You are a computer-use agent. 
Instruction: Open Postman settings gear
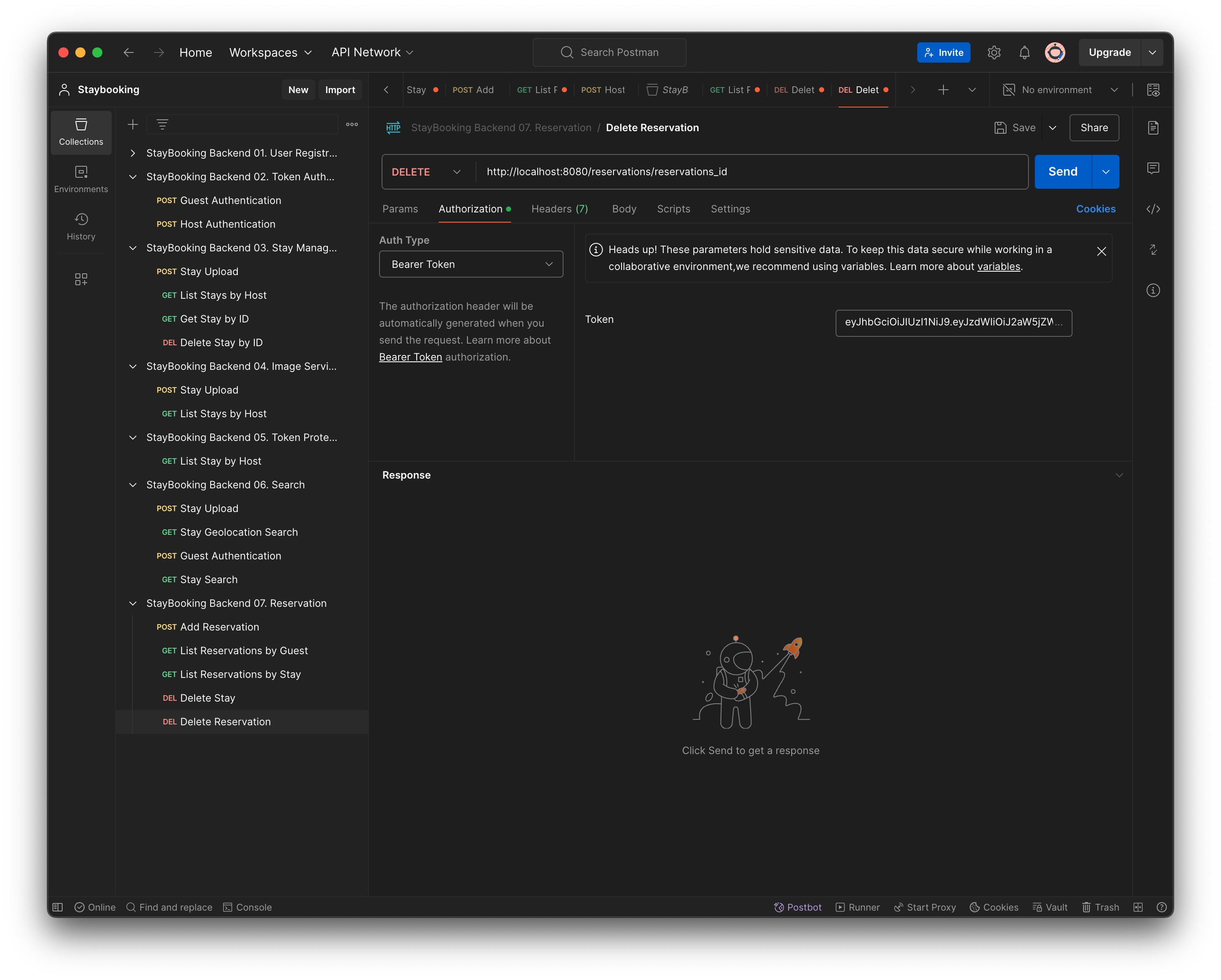point(994,52)
